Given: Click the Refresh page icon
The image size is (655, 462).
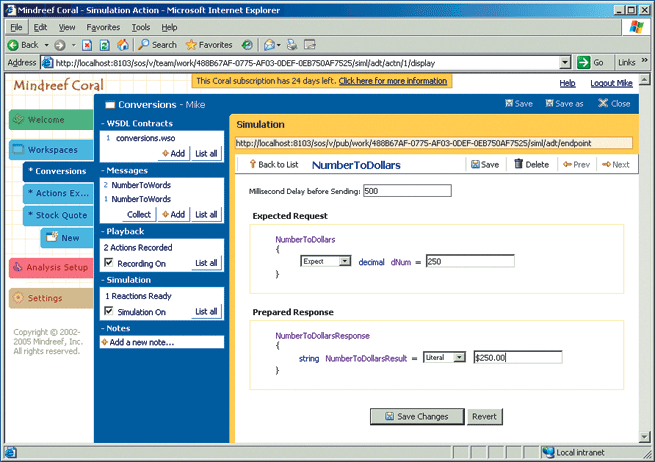Looking at the screenshot, I should pos(105,45).
